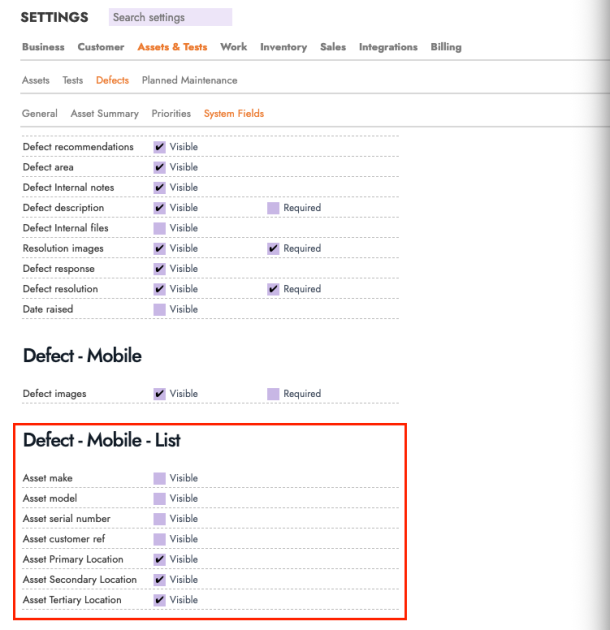The image size is (610, 630).
Task: Enable Visible checkbox for Asset make
Action: tap(159, 478)
